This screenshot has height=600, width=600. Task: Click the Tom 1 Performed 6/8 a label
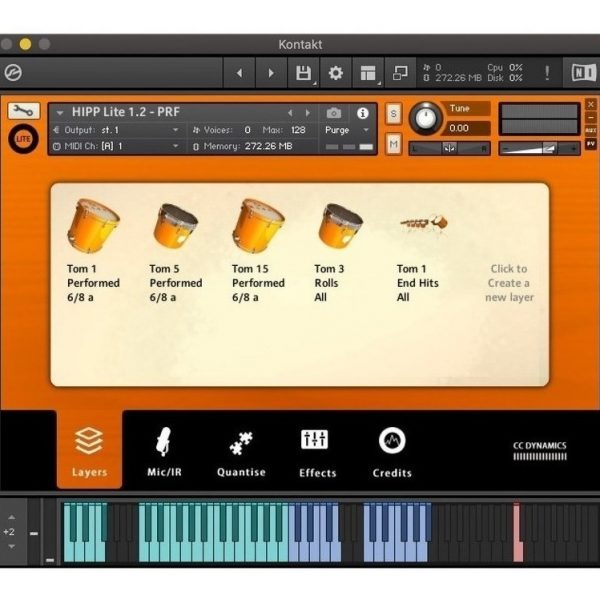tap(93, 283)
